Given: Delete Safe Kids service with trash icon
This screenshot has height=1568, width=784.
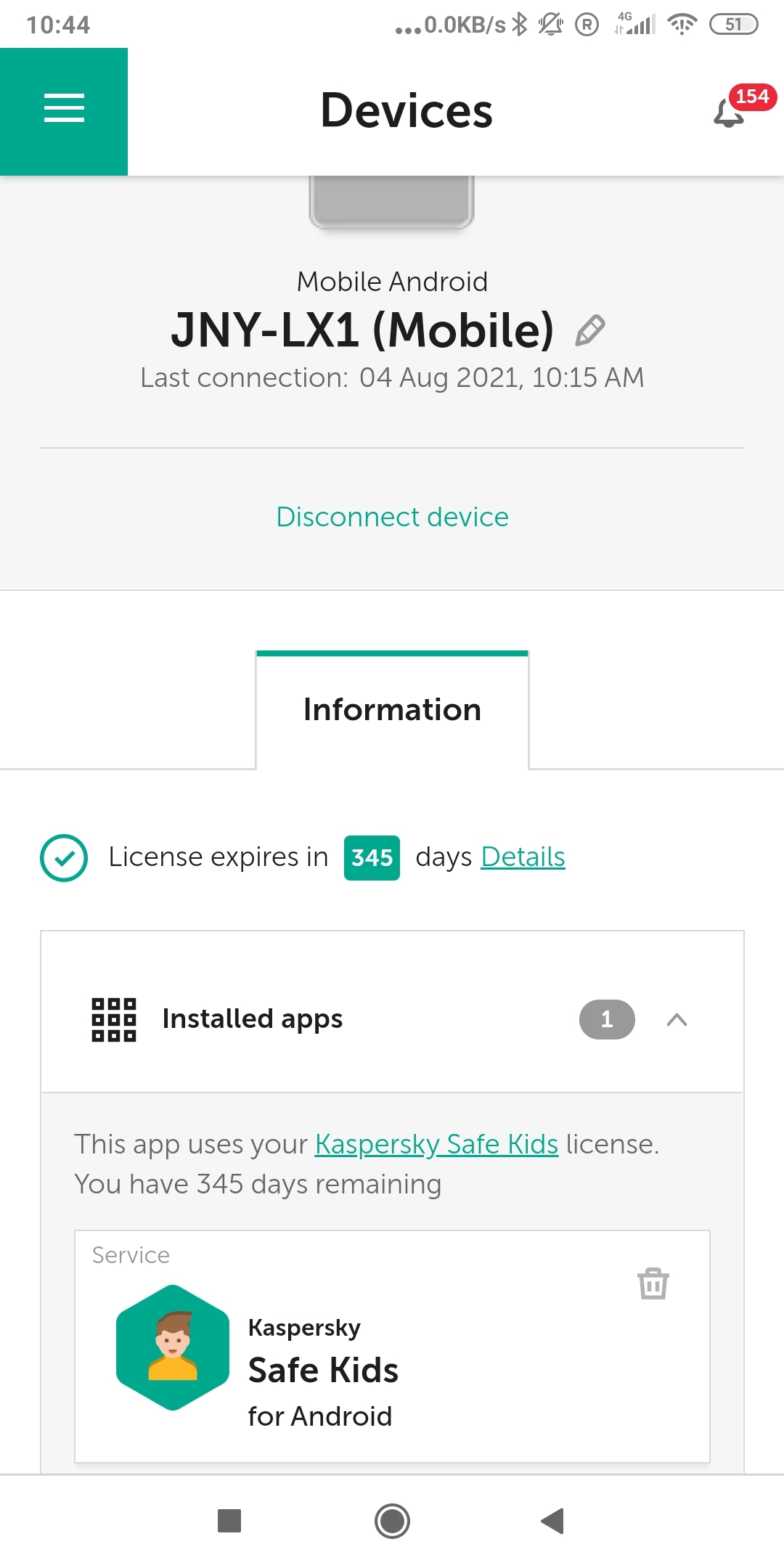Looking at the screenshot, I should pos(653,1283).
